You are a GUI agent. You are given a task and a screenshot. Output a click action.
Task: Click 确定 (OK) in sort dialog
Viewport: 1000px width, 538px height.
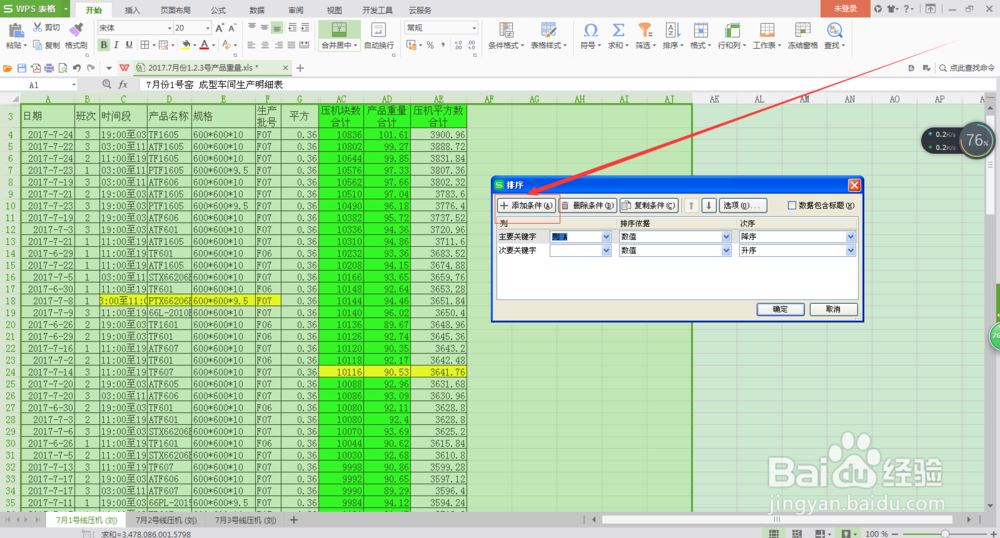781,309
